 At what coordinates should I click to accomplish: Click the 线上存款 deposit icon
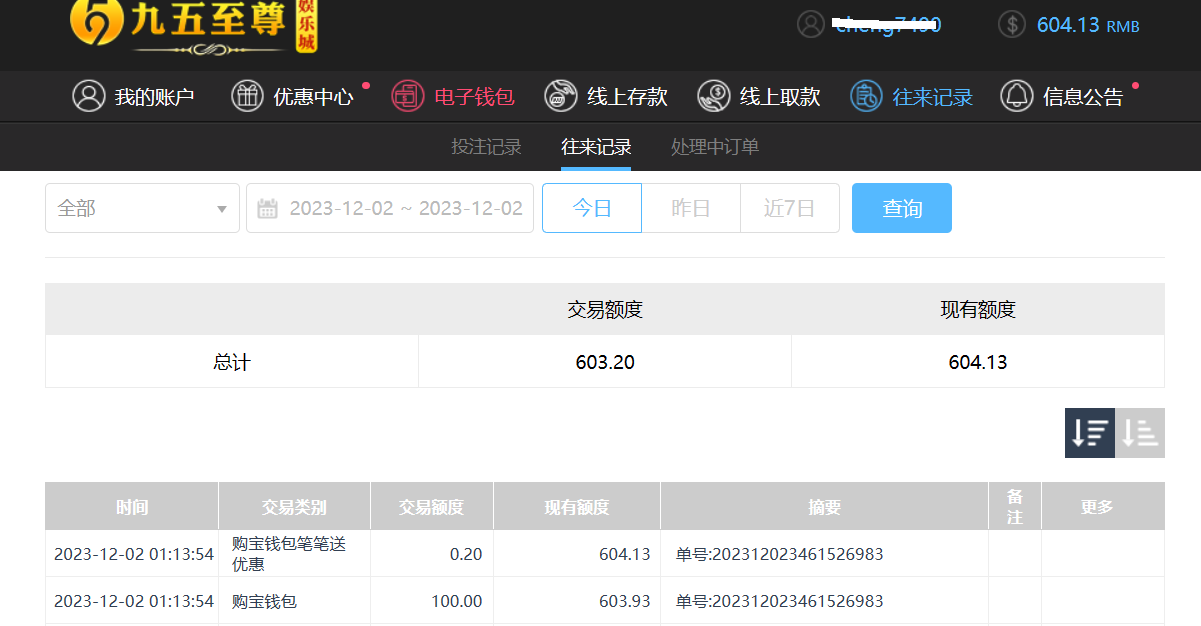tap(561, 96)
